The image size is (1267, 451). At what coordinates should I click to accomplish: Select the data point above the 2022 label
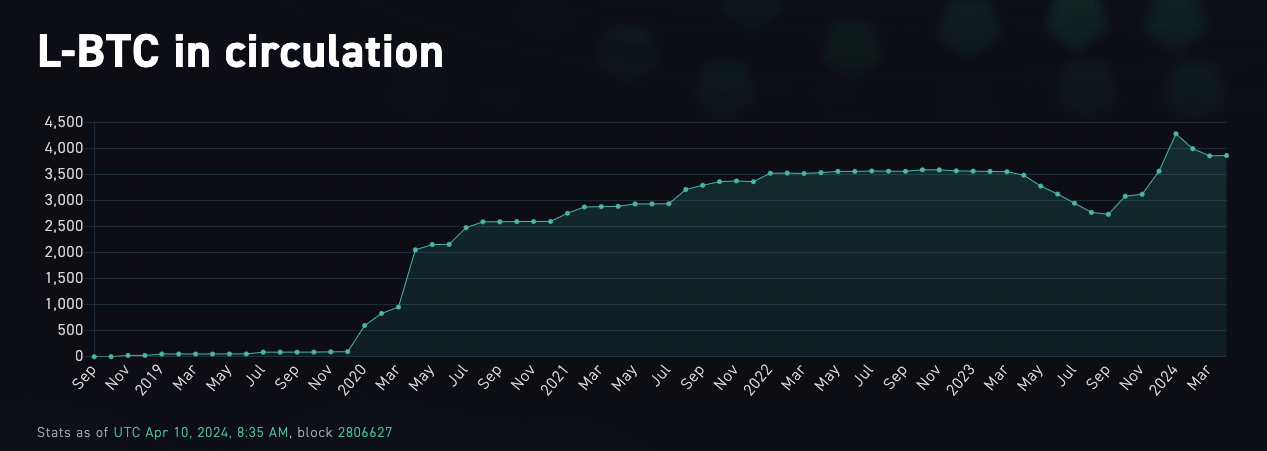coord(770,173)
